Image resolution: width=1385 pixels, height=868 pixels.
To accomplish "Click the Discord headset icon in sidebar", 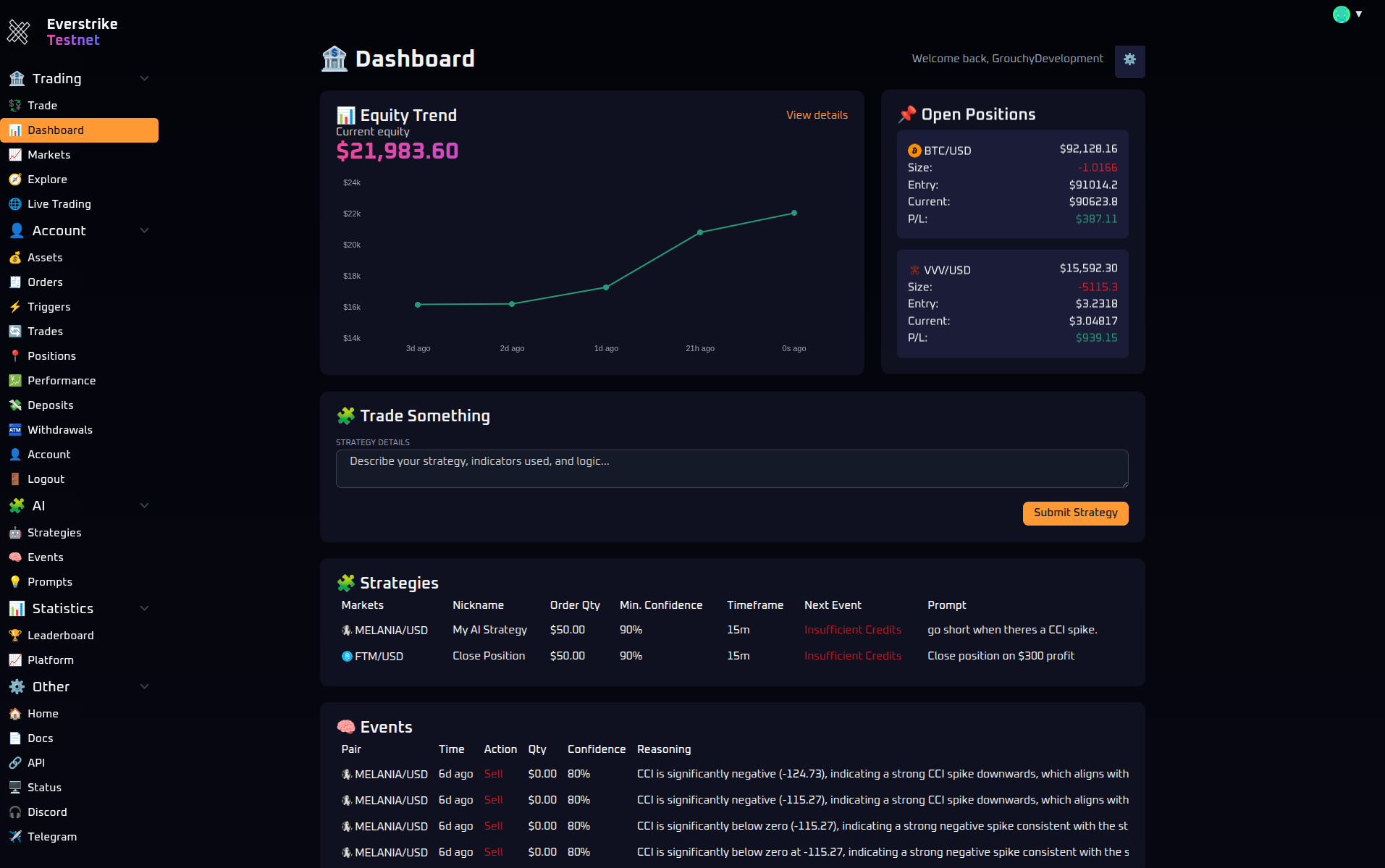I will 15,812.
